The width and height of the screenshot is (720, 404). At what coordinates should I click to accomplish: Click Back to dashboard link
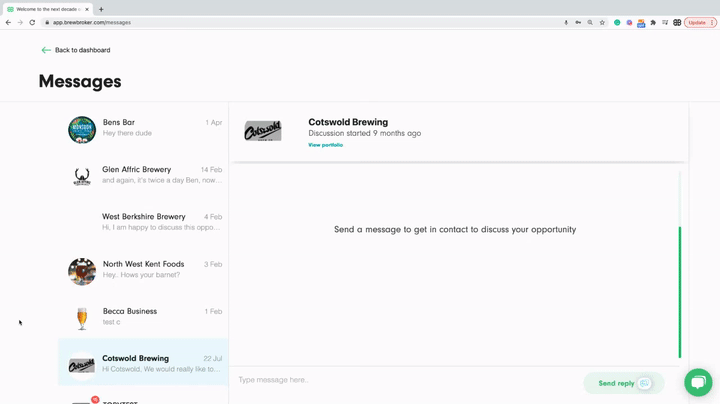[82, 50]
